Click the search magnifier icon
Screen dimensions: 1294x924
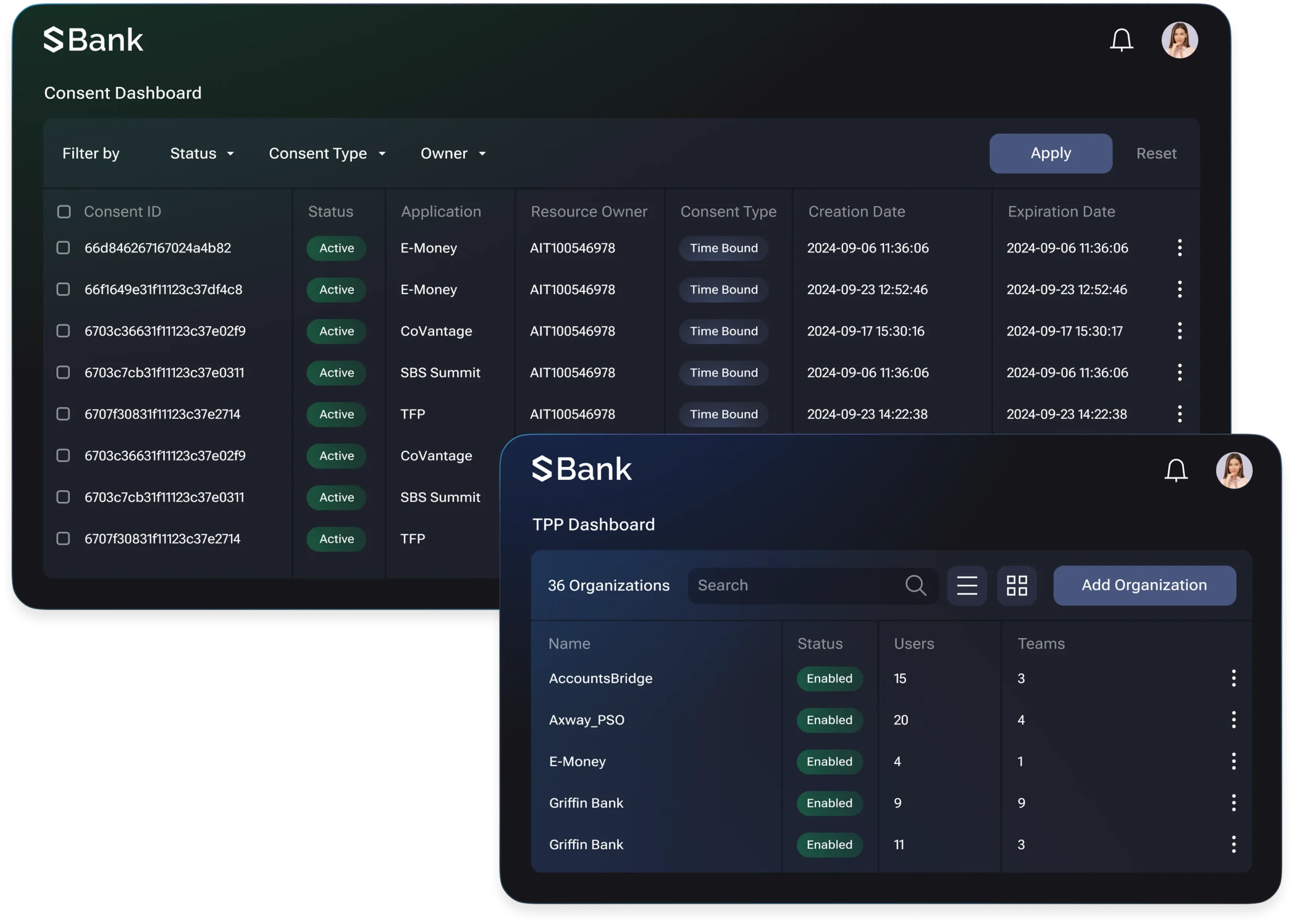[915, 585]
